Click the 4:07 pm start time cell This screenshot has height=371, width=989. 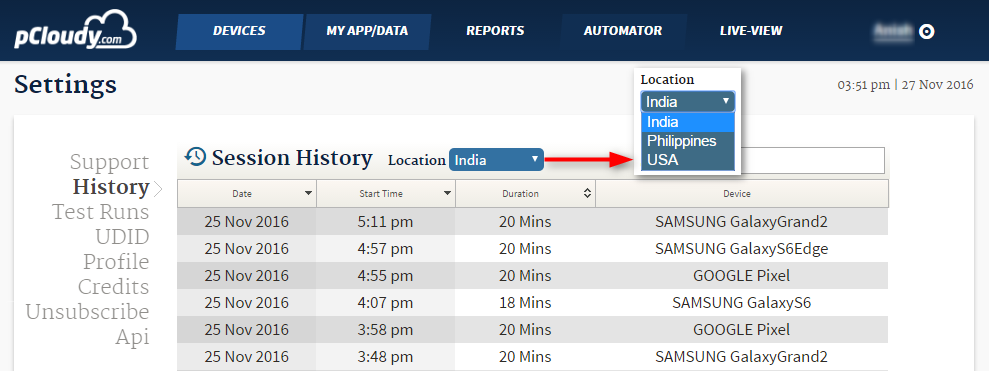385,302
